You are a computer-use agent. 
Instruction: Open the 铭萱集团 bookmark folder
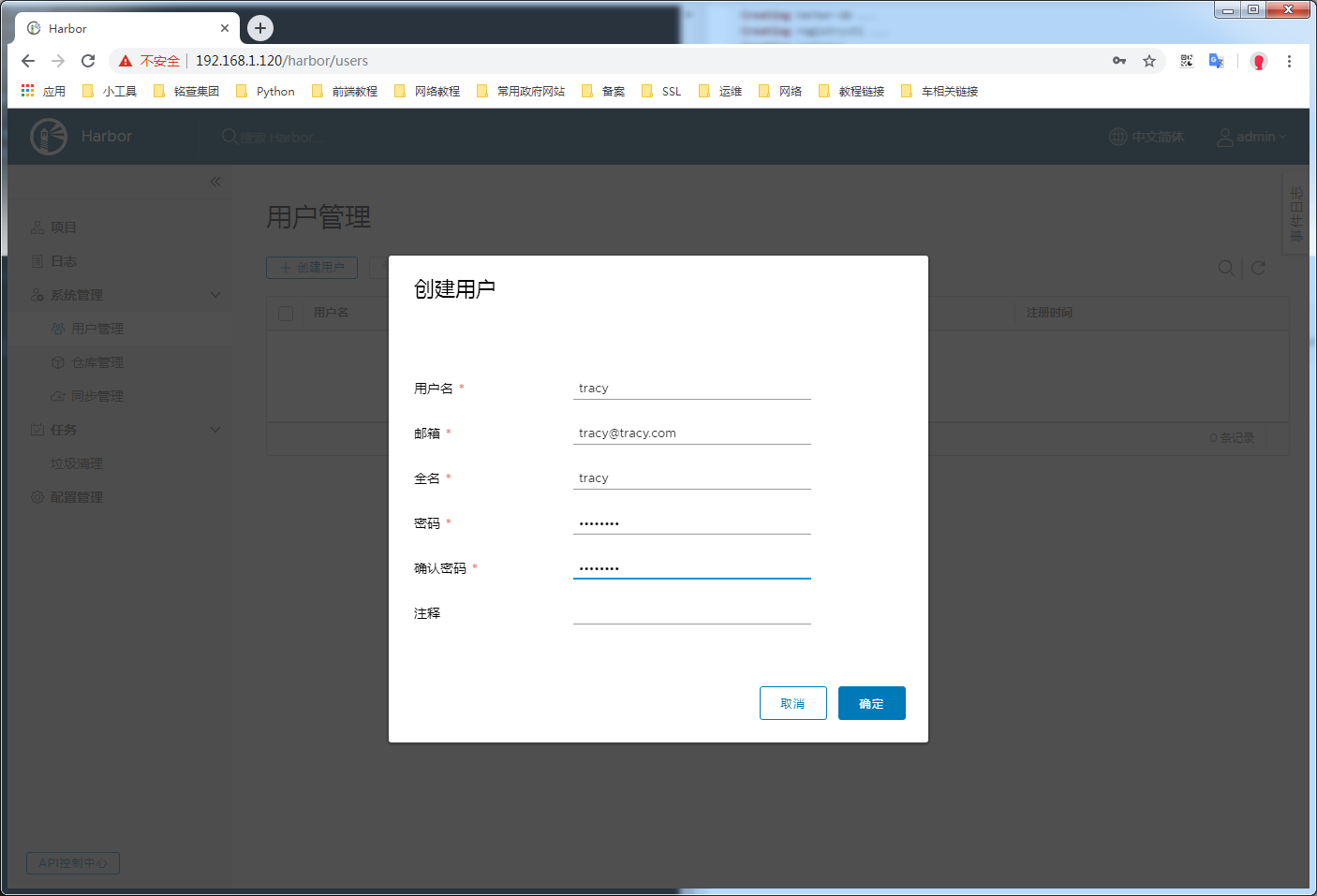pos(186,91)
